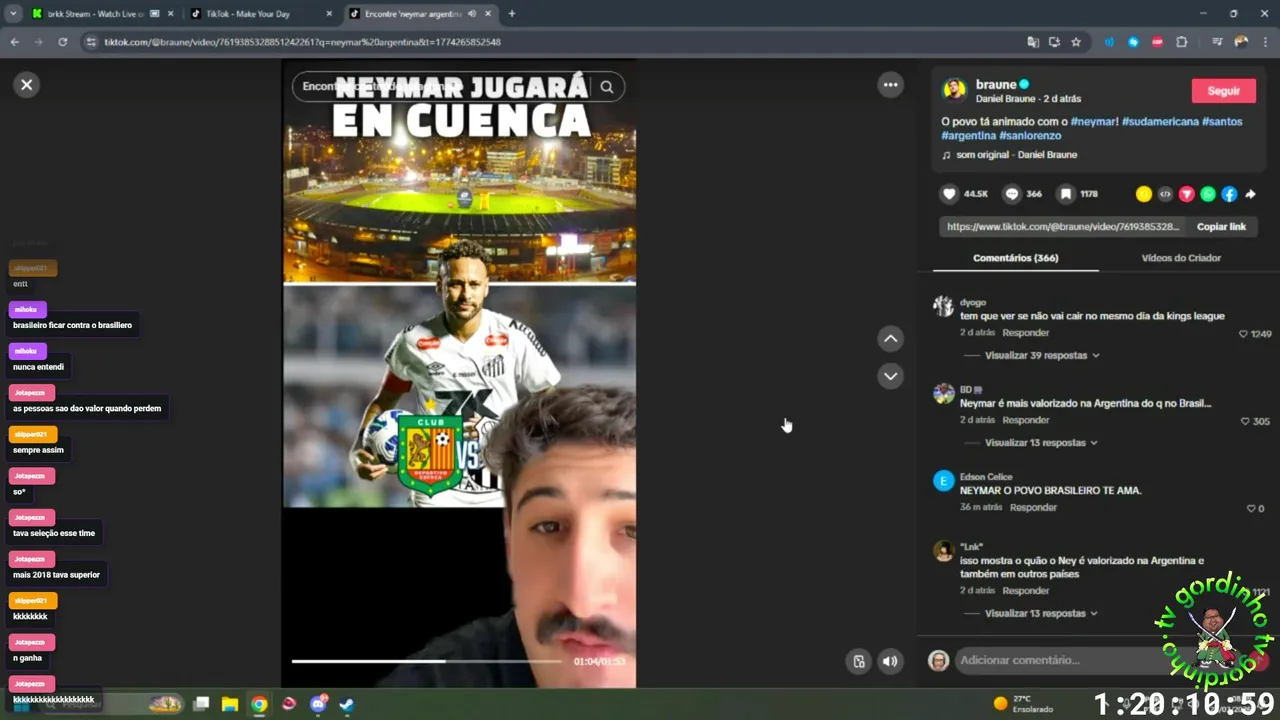The height and width of the screenshot is (720, 1280).
Task: Share video via Facebook icon
Action: pyautogui.click(x=1229, y=194)
